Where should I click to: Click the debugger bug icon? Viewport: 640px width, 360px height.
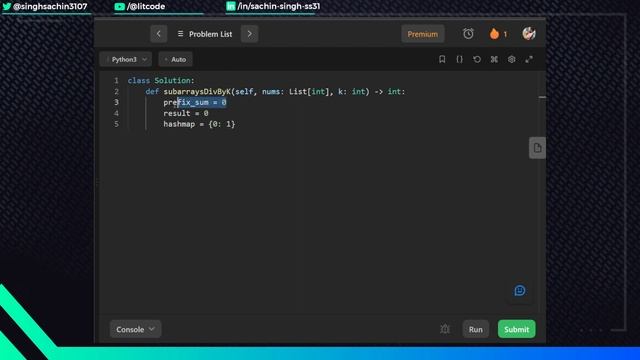coord(445,329)
